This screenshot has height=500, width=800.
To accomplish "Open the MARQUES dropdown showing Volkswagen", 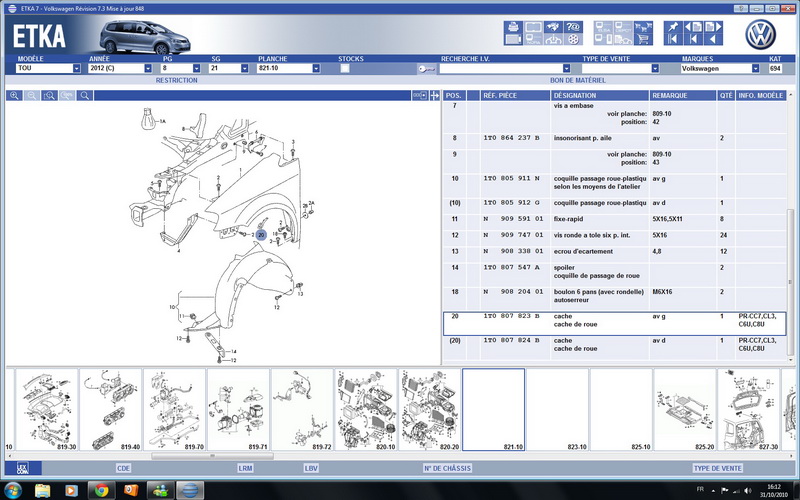I will (x=756, y=68).
